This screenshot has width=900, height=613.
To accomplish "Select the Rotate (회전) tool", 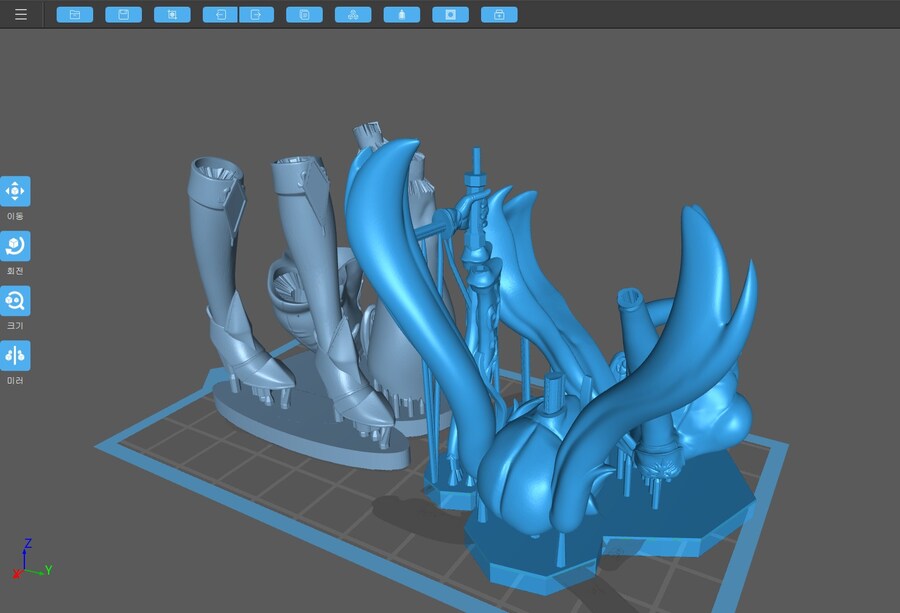I will tap(15, 246).
